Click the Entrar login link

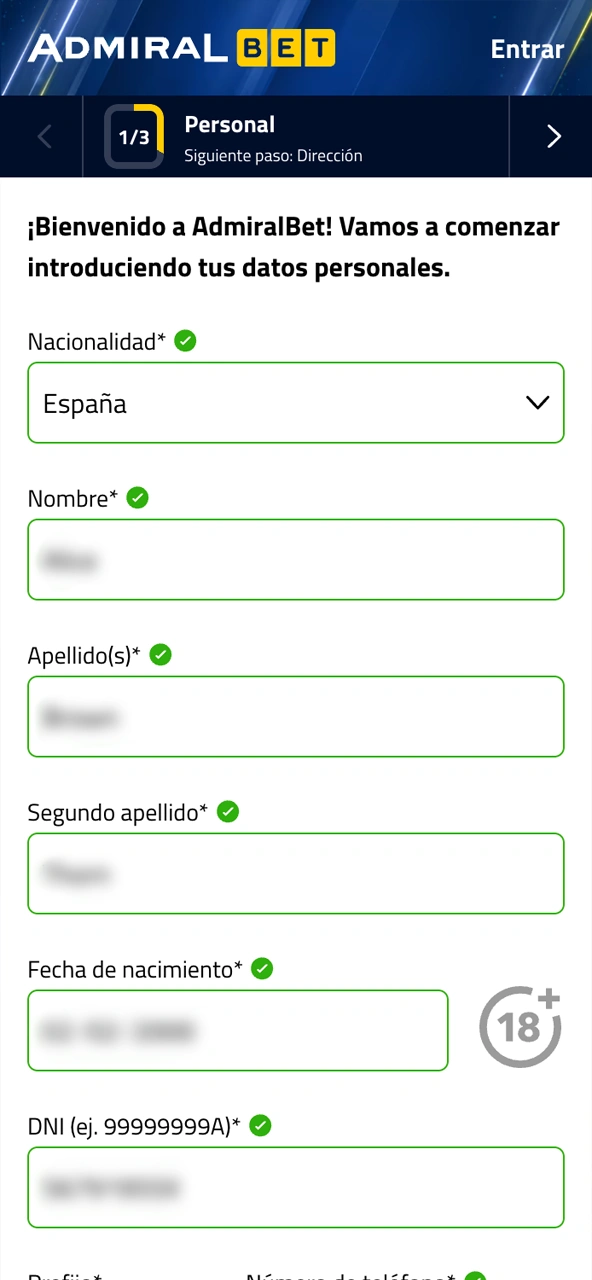[x=527, y=48]
